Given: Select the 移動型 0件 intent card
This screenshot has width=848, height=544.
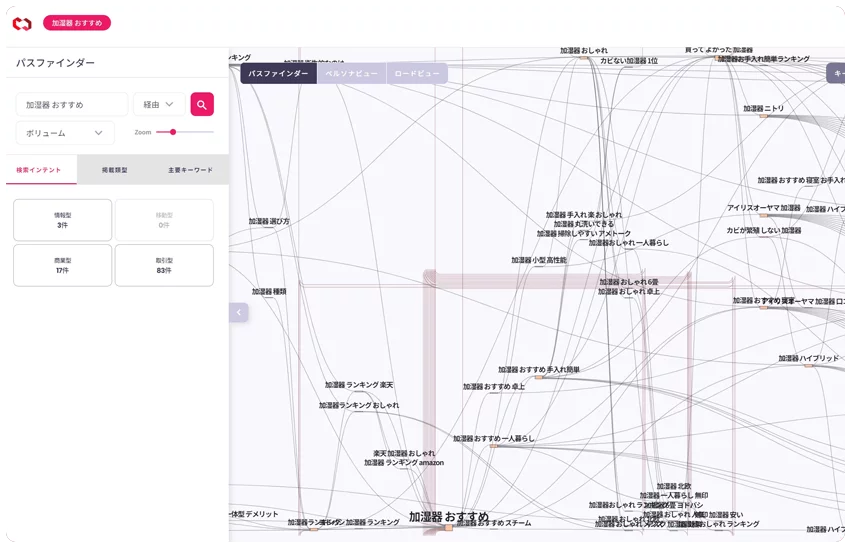Looking at the screenshot, I should pos(164,220).
